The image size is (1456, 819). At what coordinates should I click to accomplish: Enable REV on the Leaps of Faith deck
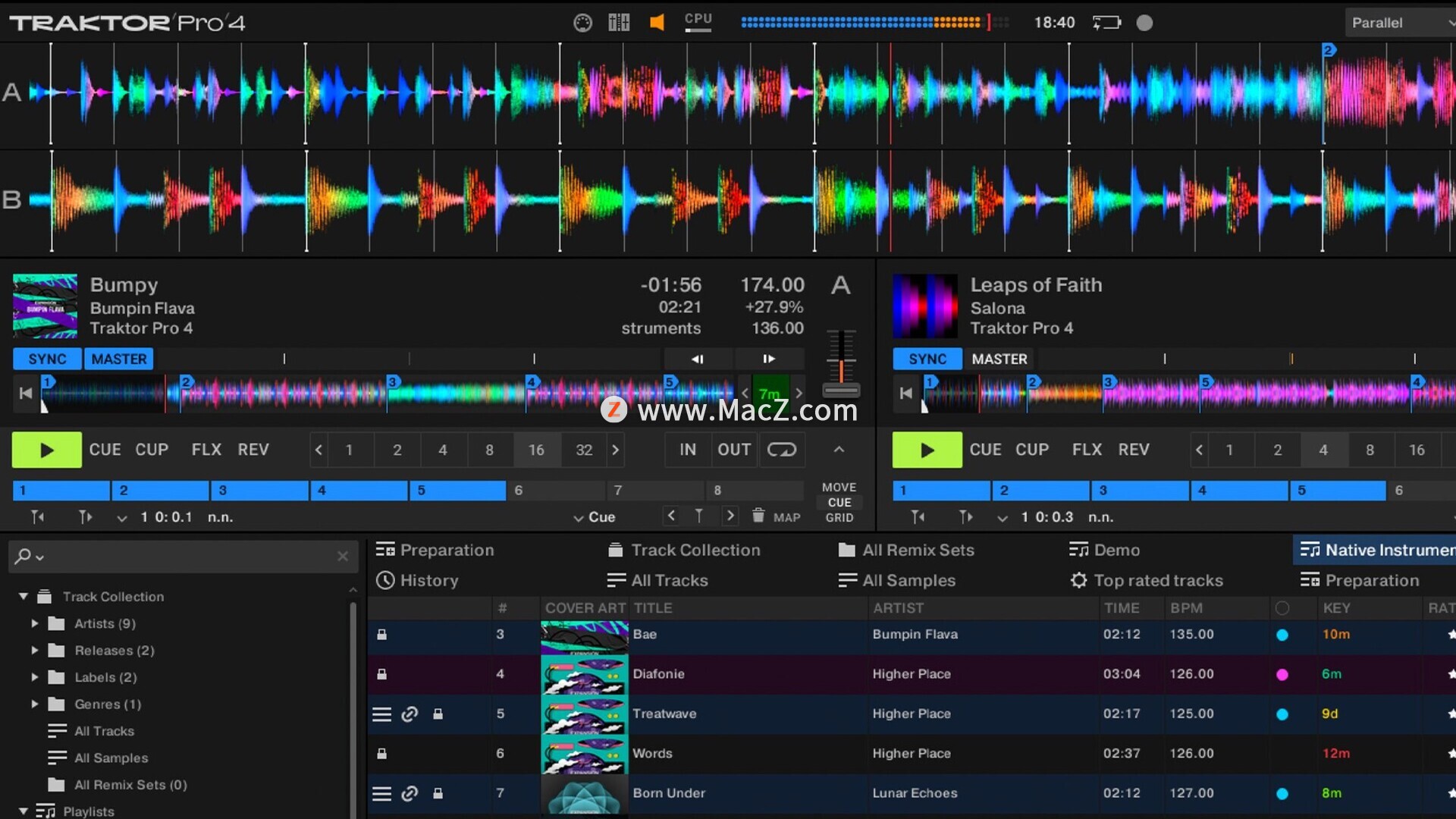pos(1134,450)
